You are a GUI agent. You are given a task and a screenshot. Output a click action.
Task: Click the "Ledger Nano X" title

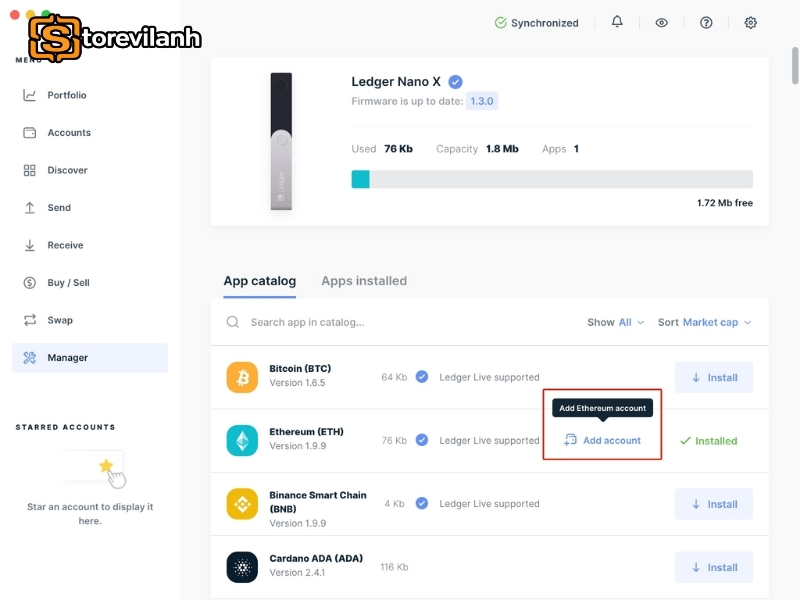pyautogui.click(x=395, y=82)
